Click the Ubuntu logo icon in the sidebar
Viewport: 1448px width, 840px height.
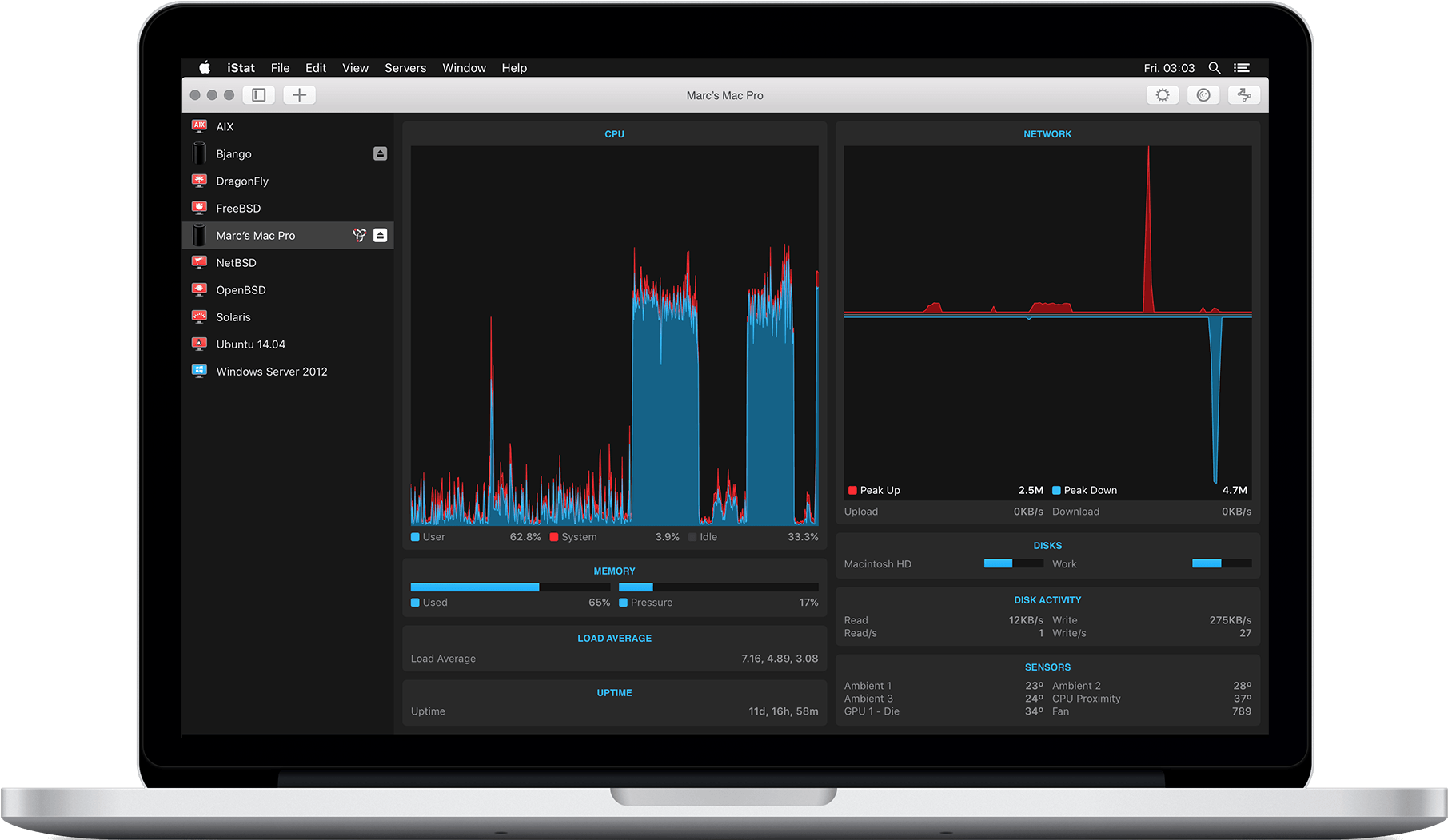pos(198,343)
